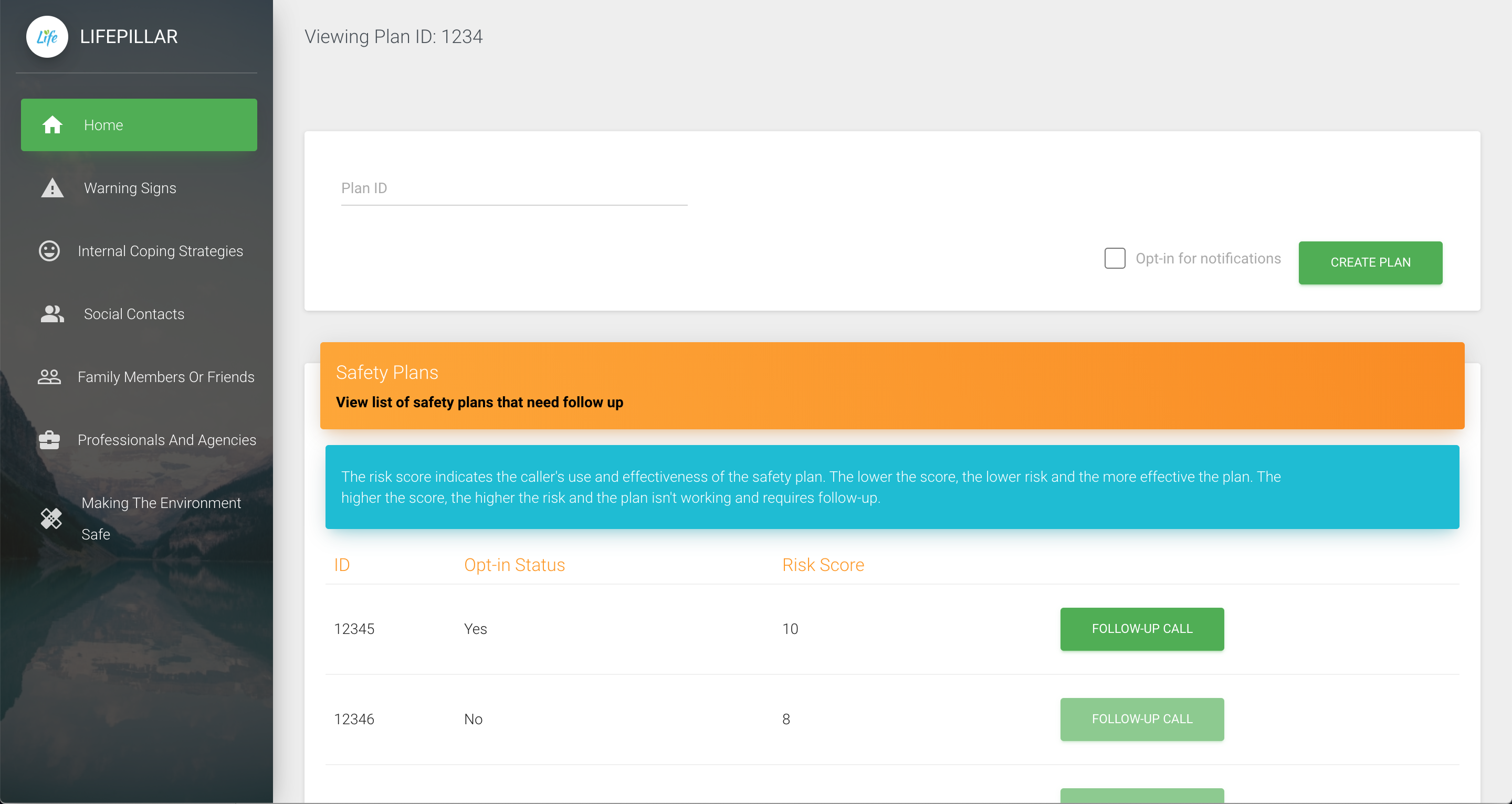Enable Opt-in for notifications checkbox
This screenshot has height=804, width=1512.
(x=1115, y=258)
